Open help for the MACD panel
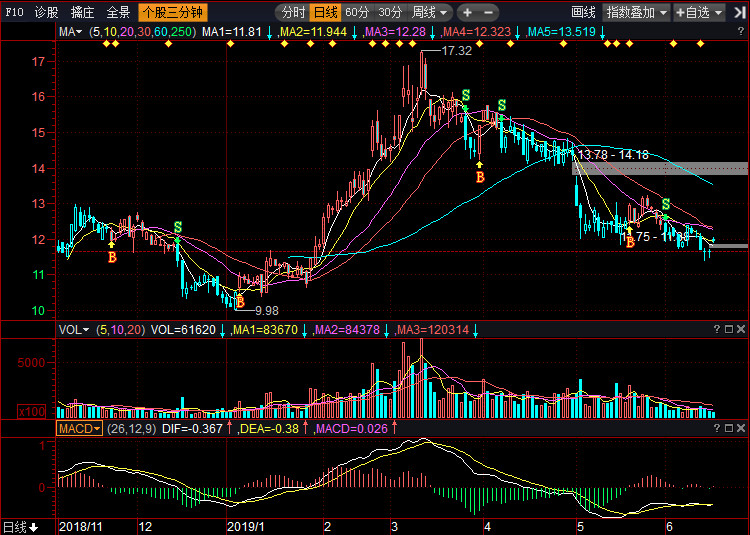 pyautogui.click(x=715, y=428)
